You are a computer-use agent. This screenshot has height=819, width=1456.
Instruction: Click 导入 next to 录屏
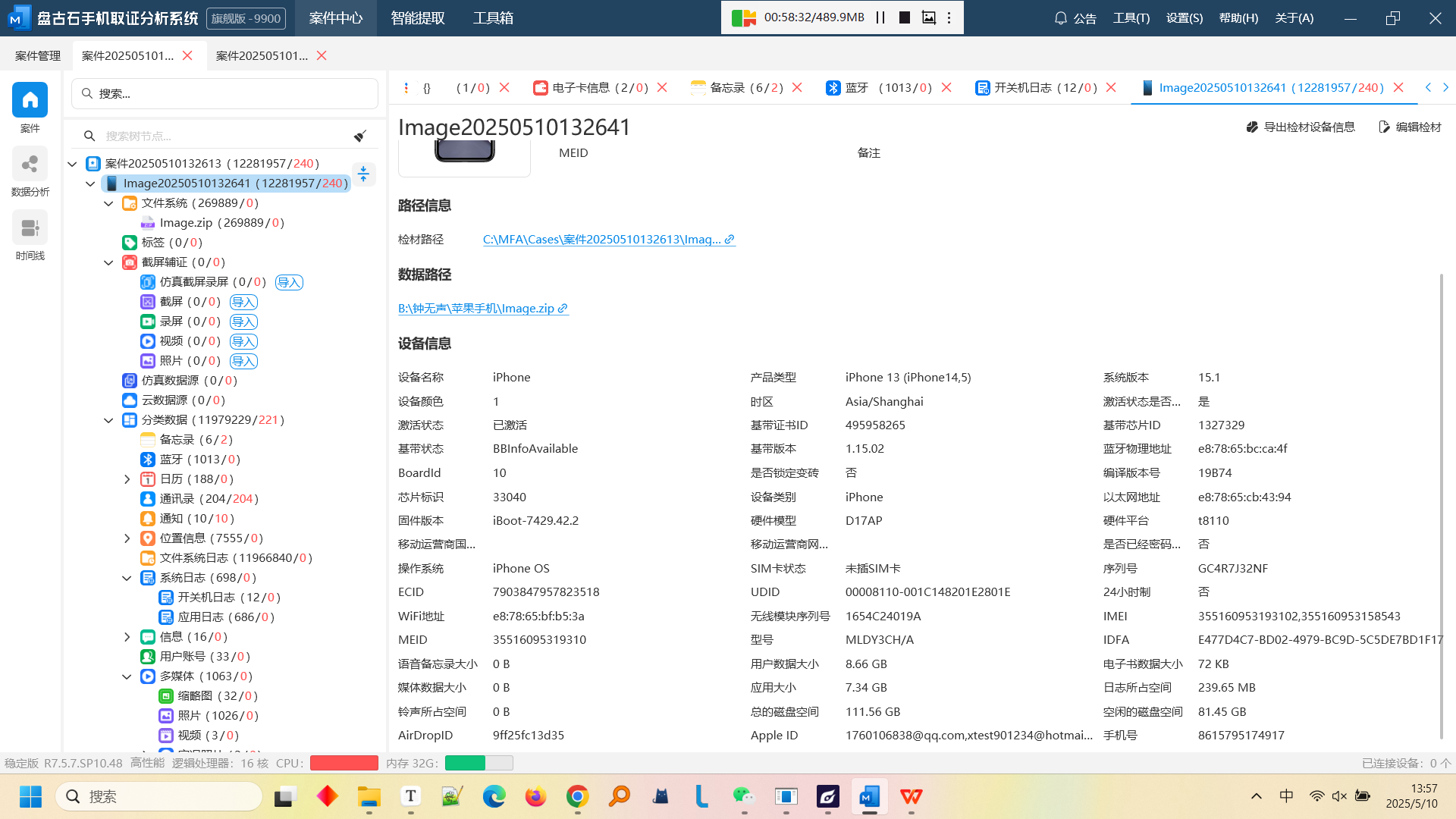243,322
